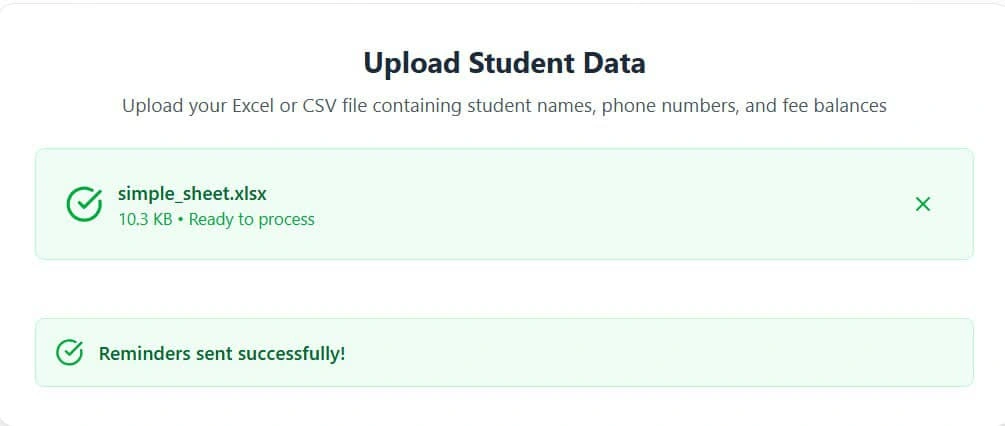Click the upload instructions description text

coord(504,105)
